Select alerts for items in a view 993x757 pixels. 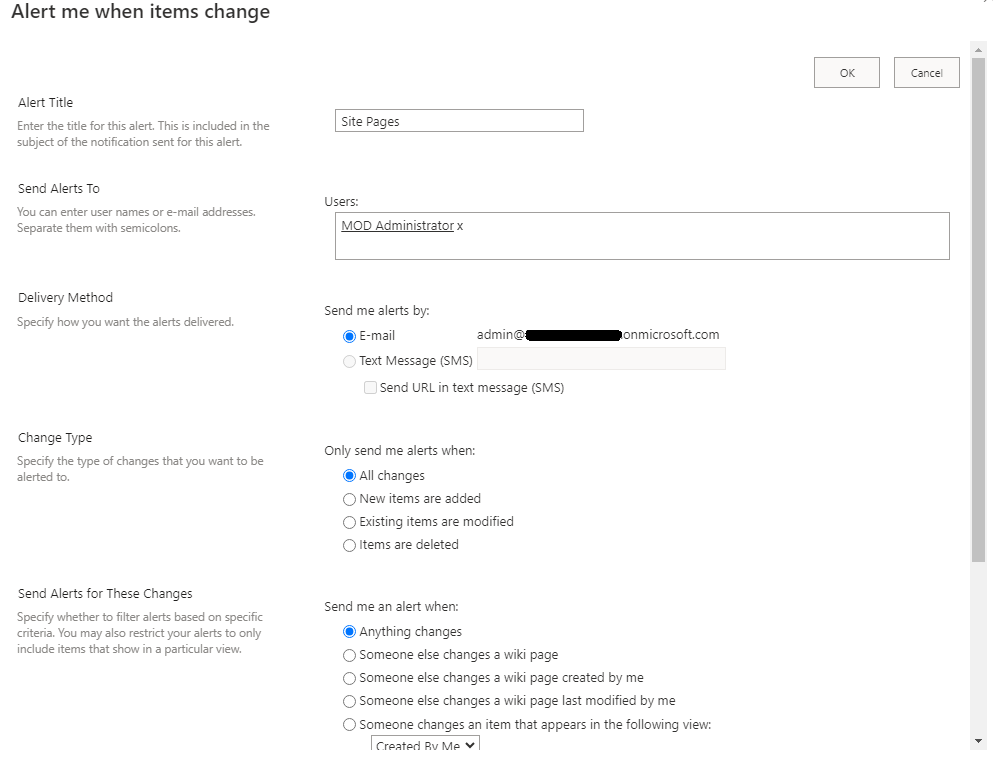pos(349,724)
